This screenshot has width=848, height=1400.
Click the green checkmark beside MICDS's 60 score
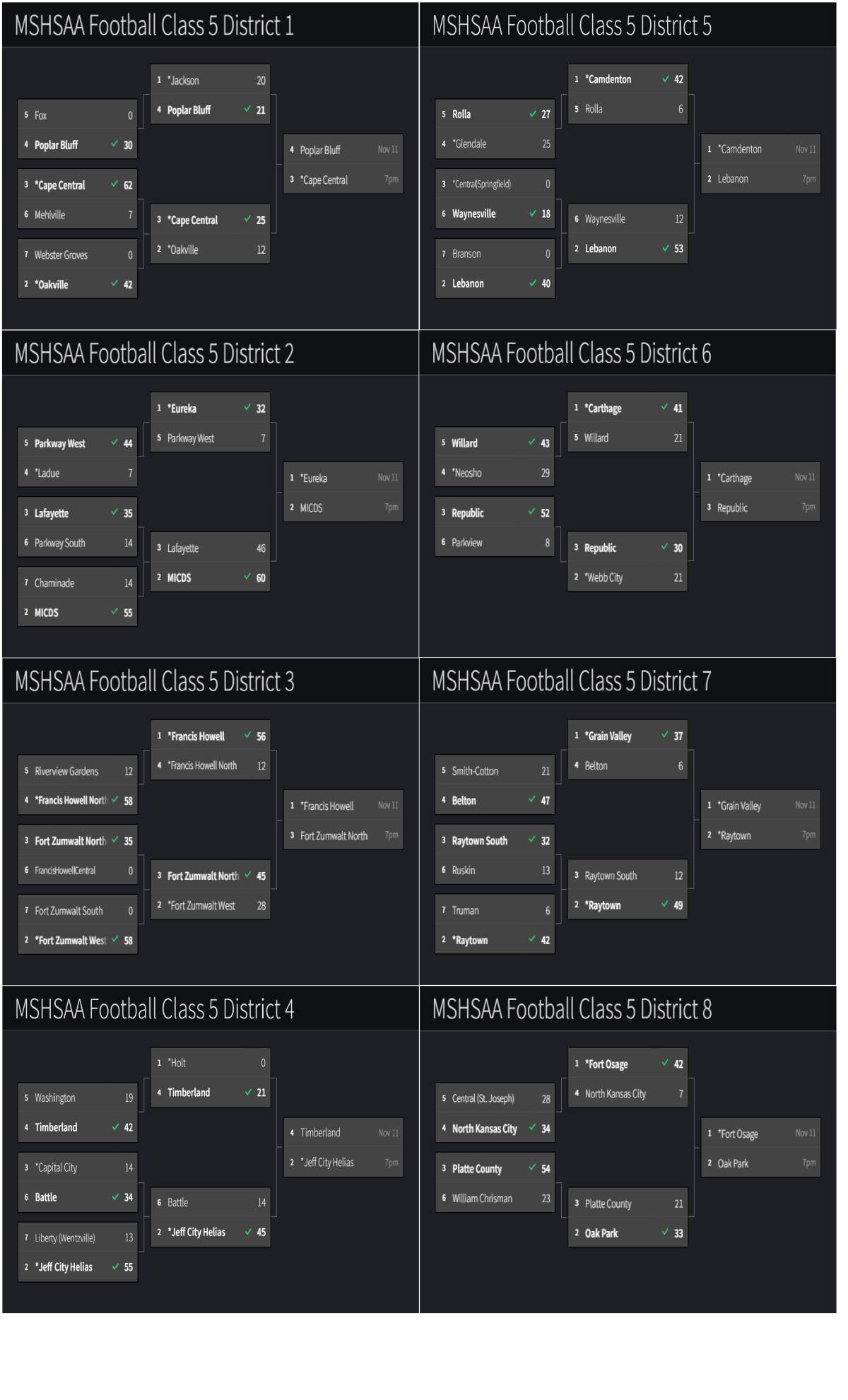coord(248,577)
